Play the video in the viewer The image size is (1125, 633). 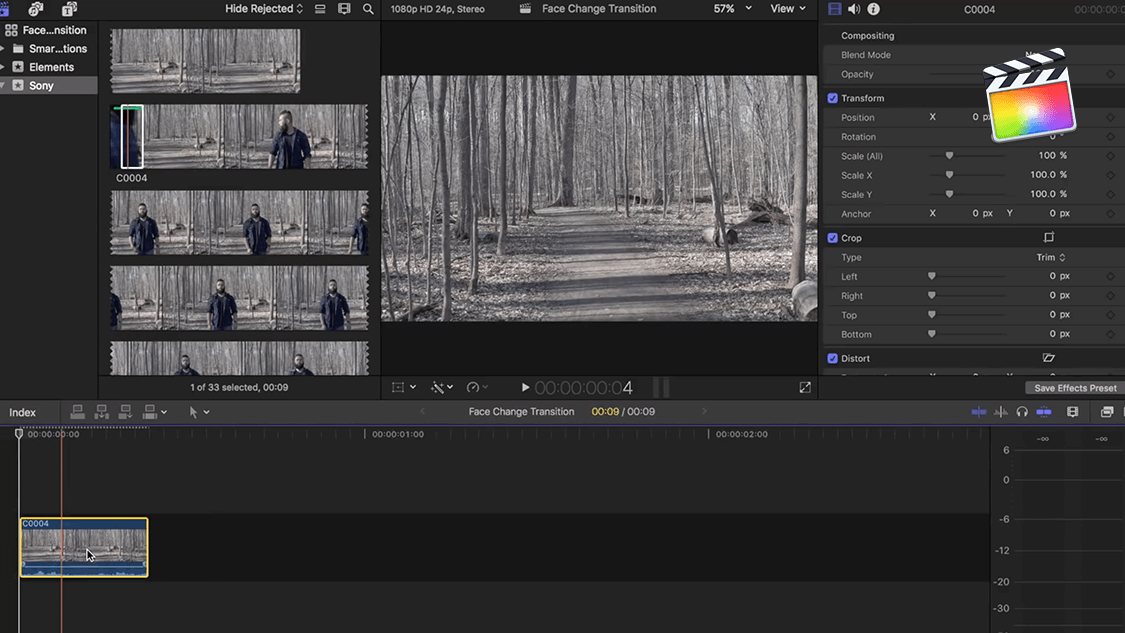click(x=525, y=388)
